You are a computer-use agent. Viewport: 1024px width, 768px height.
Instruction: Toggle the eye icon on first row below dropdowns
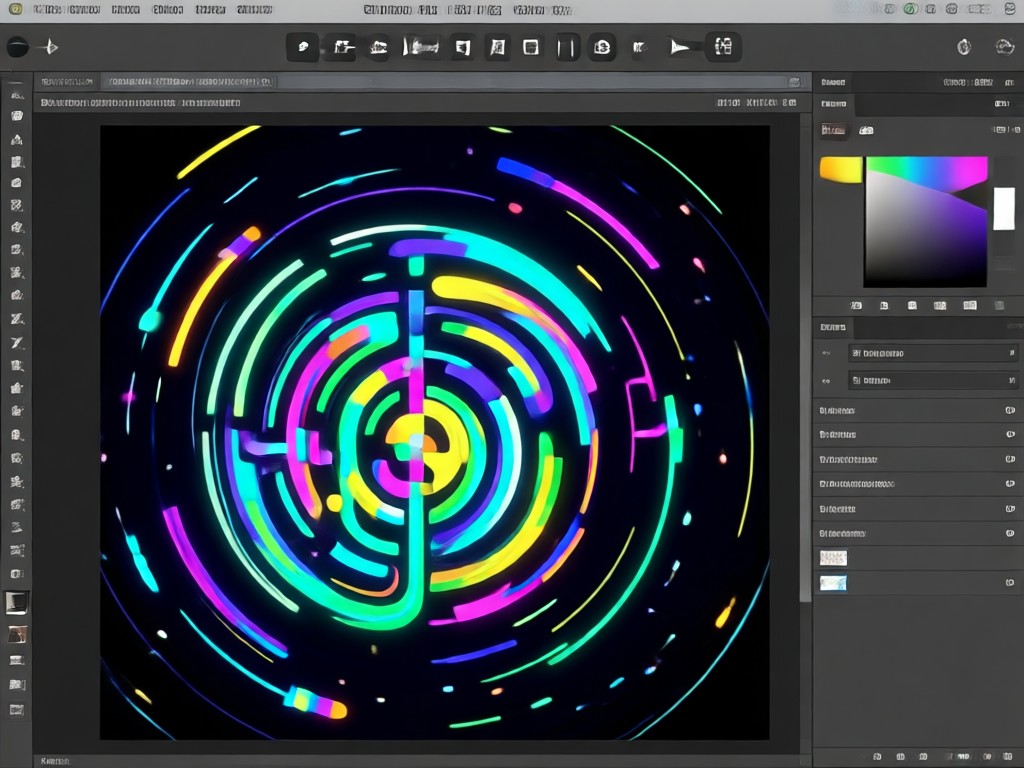pyautogui.click(x=1010, y=410)
